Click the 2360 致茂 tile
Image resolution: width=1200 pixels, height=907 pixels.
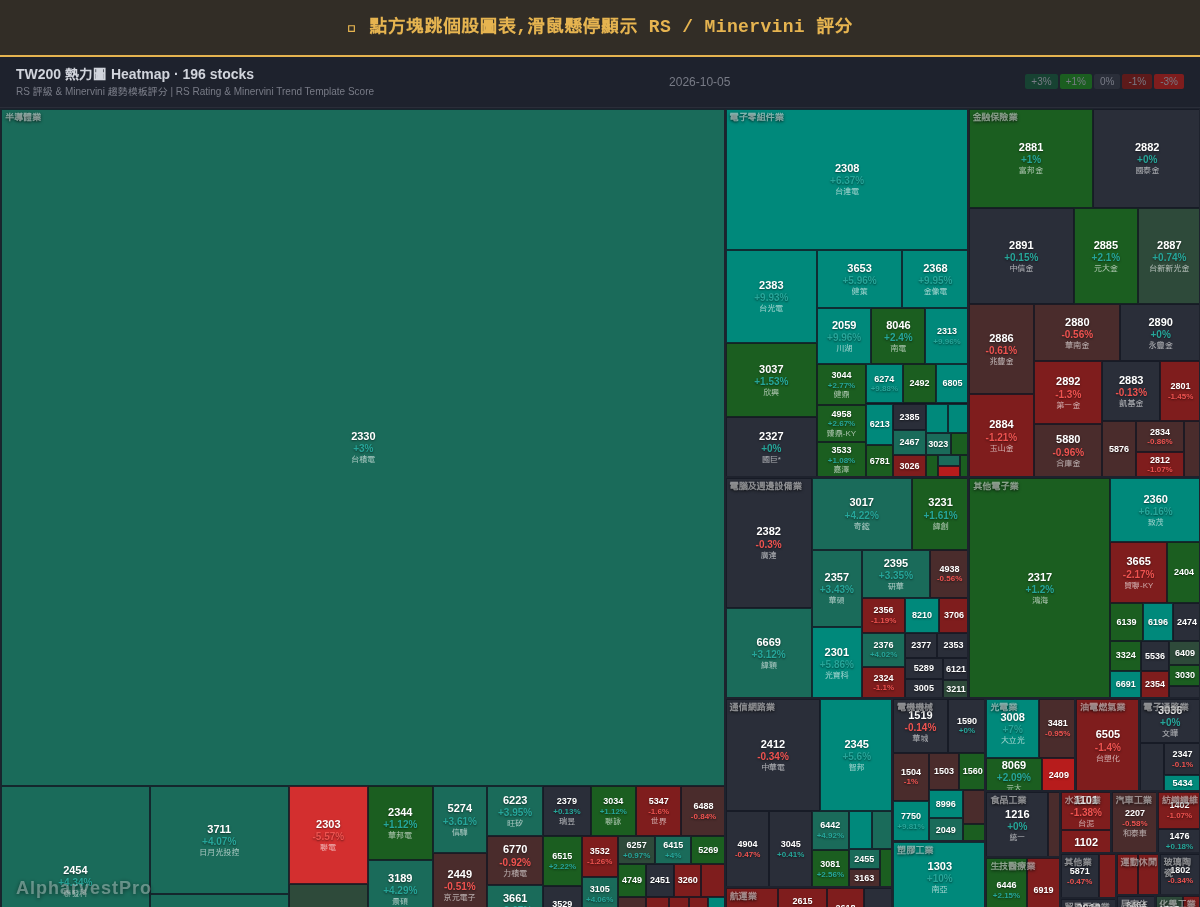1155,510
